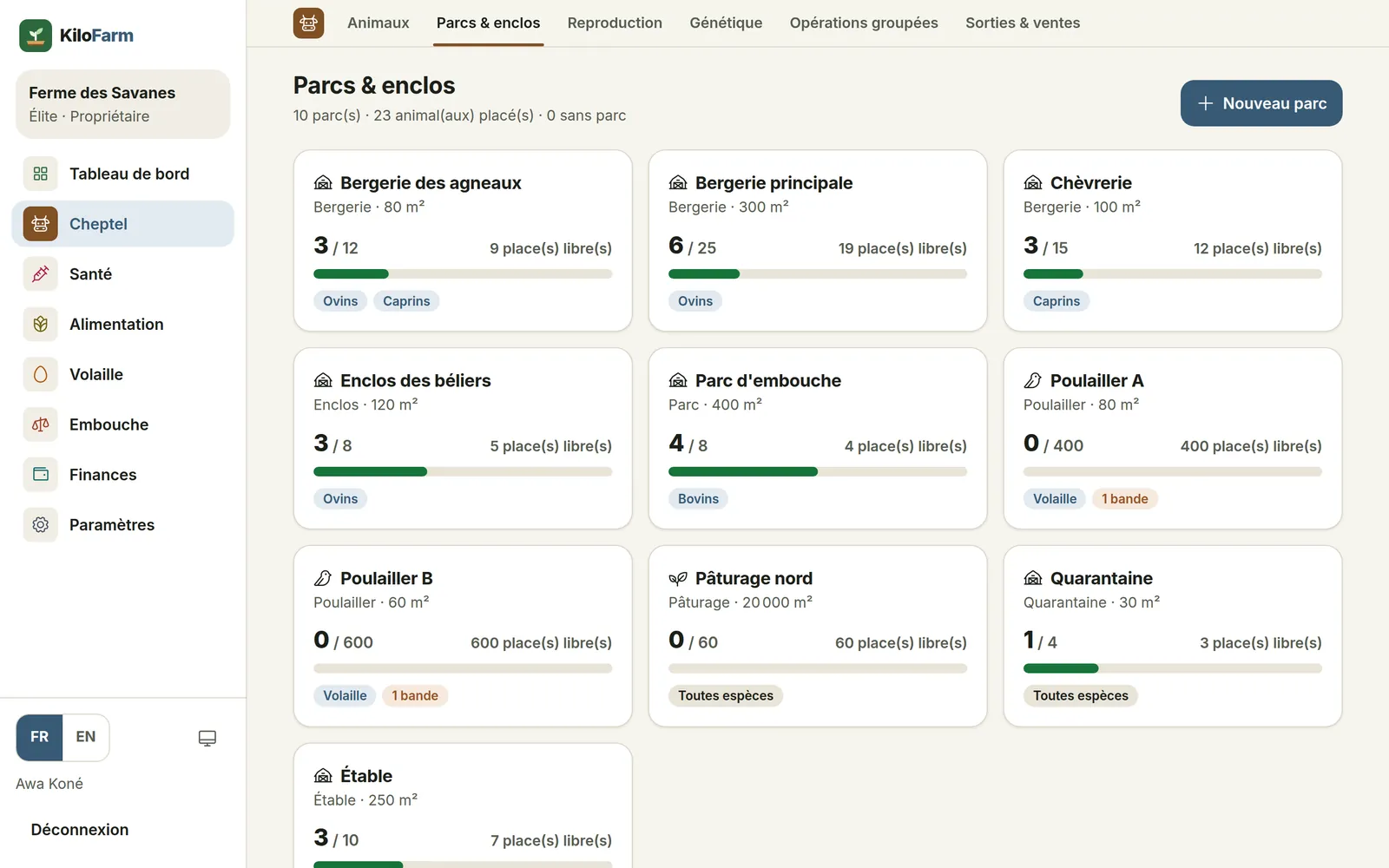
Task: Click the barn icon on Étable card
Action: 323,776
